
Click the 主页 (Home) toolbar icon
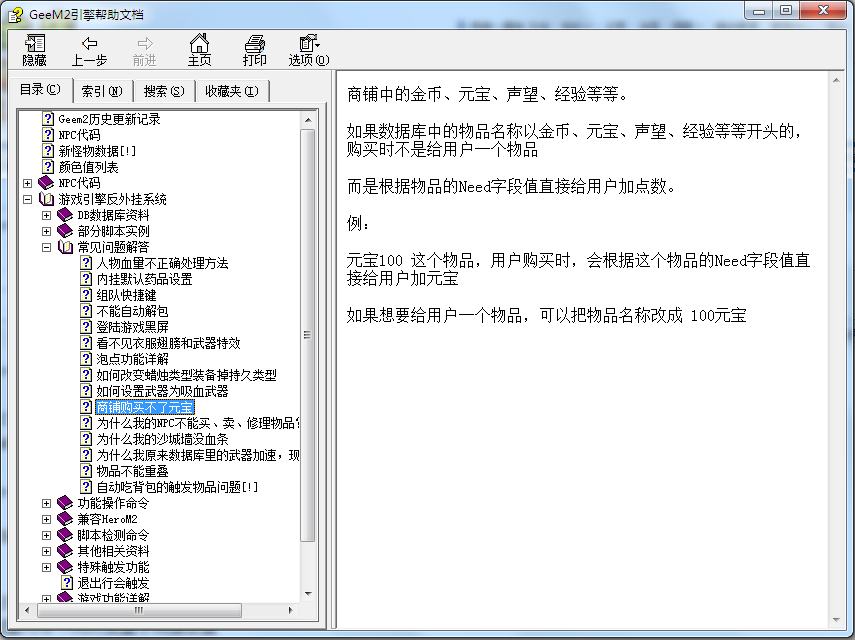[199, 48]
